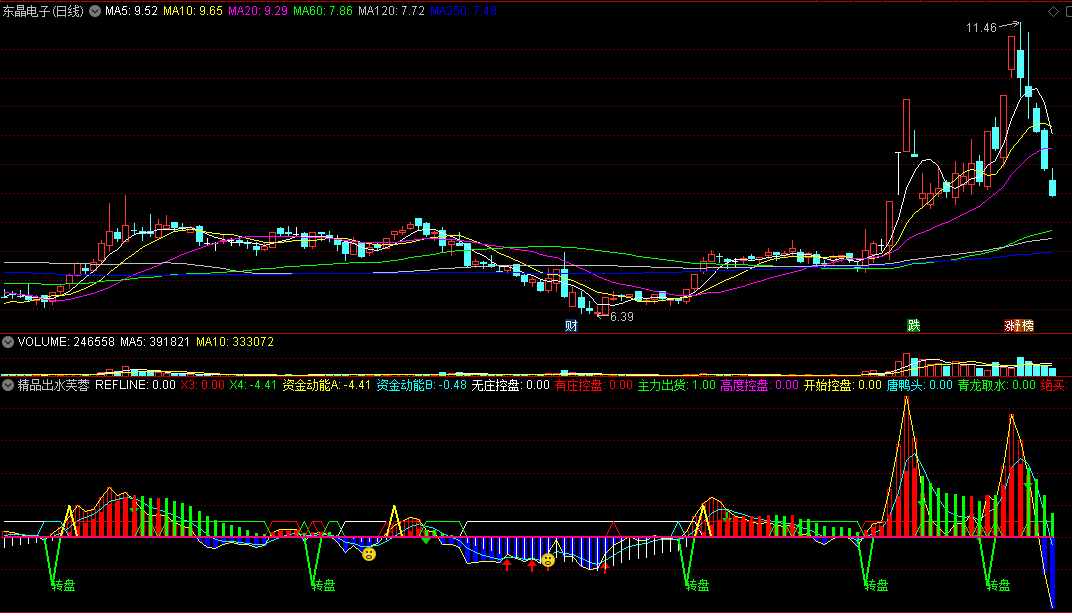Select the MA120: 7.72 label
The image size is (1072, 613).
(391, 11)
